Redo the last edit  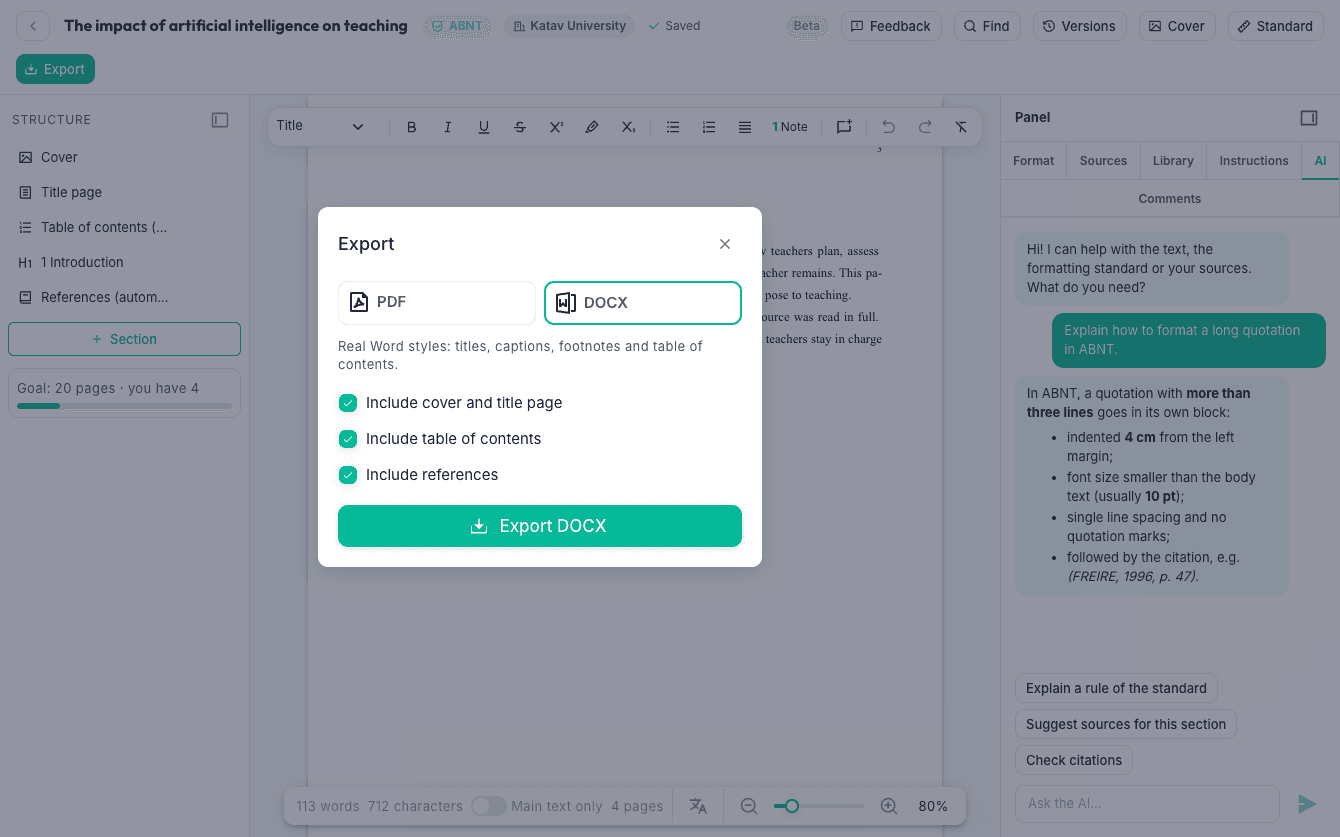pyautogui.click(x=925, y=127)
